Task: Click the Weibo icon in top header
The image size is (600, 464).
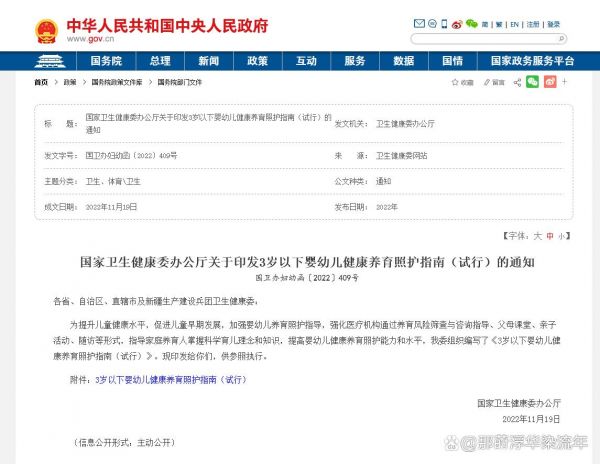Action: click(x=458, y=23)
